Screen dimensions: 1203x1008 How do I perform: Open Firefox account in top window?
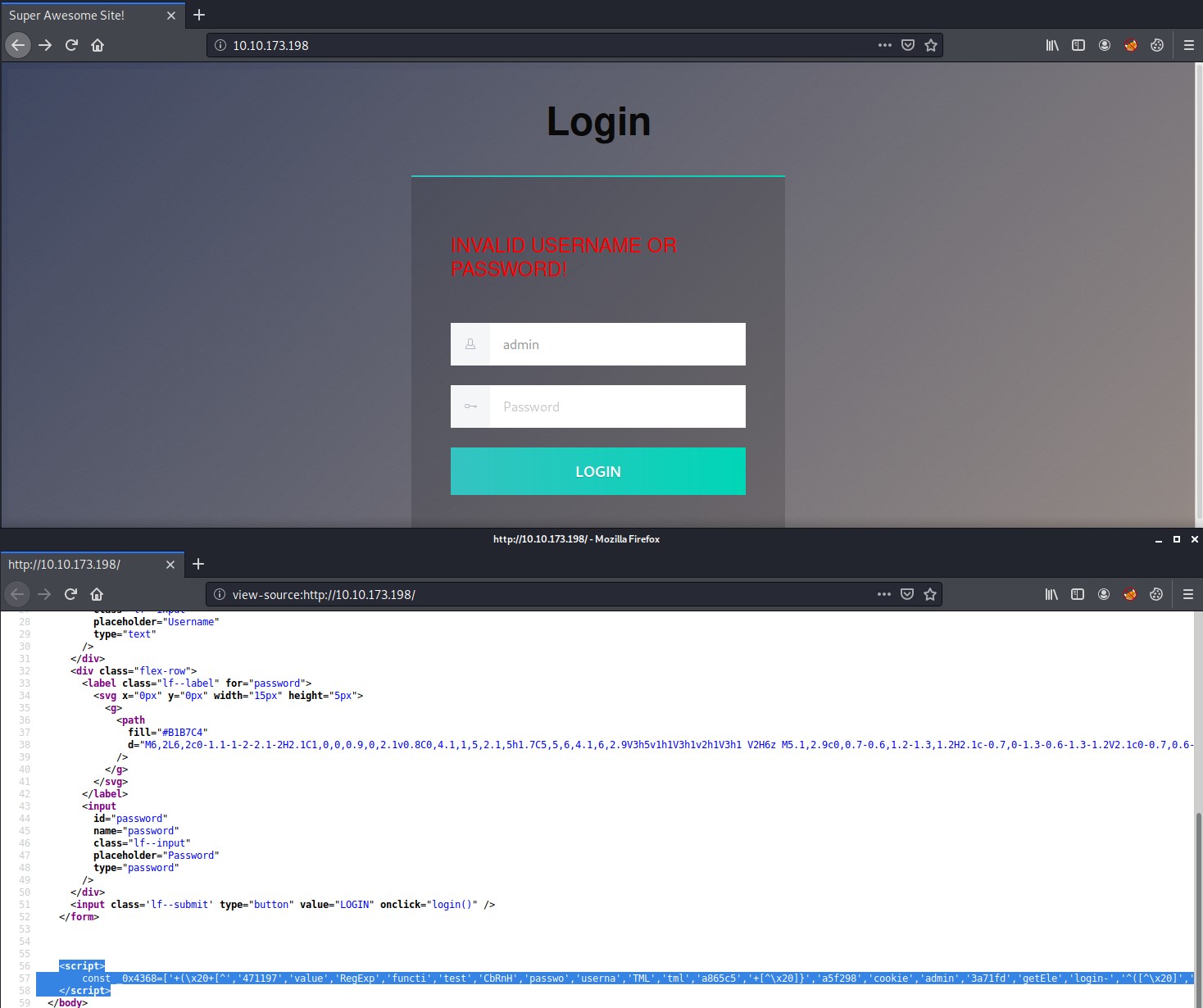(1105, 45)
